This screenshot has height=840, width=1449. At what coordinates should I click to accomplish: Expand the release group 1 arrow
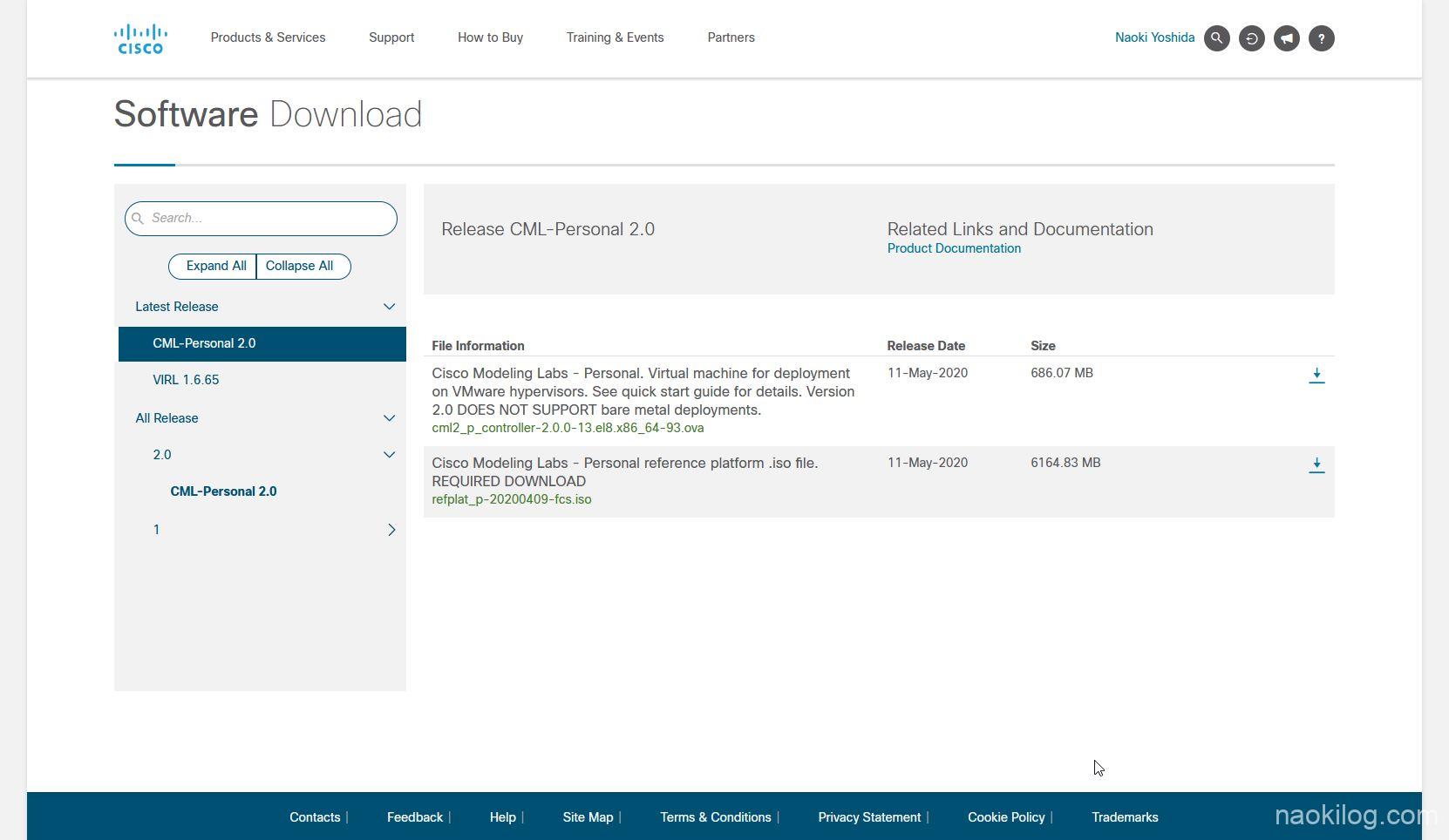(x=391, y=530)
